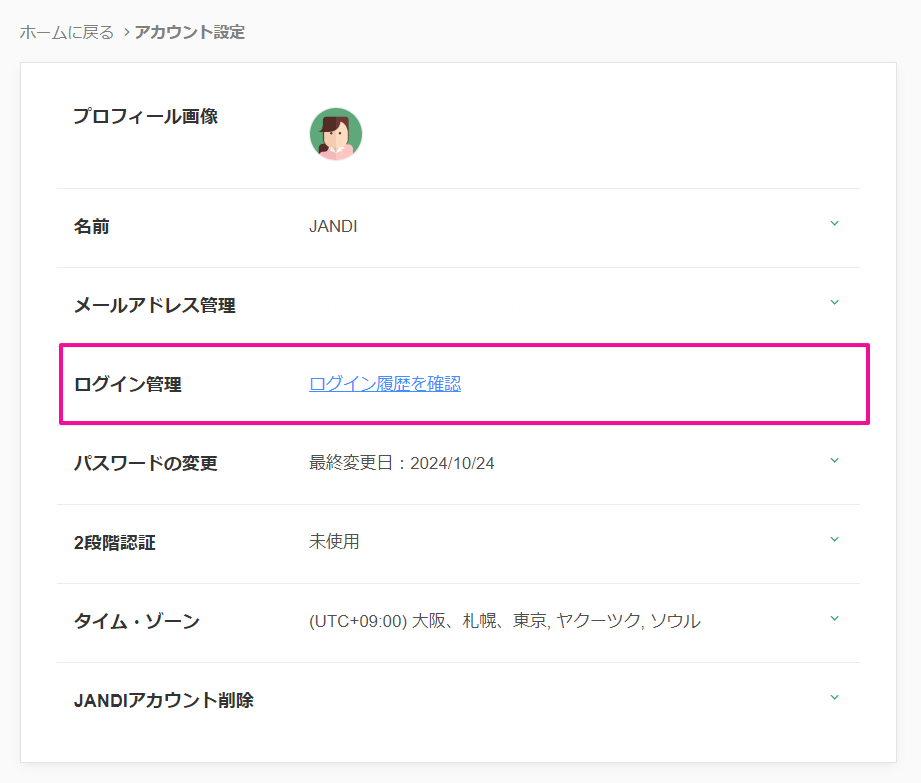
Task: Expand the 名前 row chevron
Action: (834, 224)
